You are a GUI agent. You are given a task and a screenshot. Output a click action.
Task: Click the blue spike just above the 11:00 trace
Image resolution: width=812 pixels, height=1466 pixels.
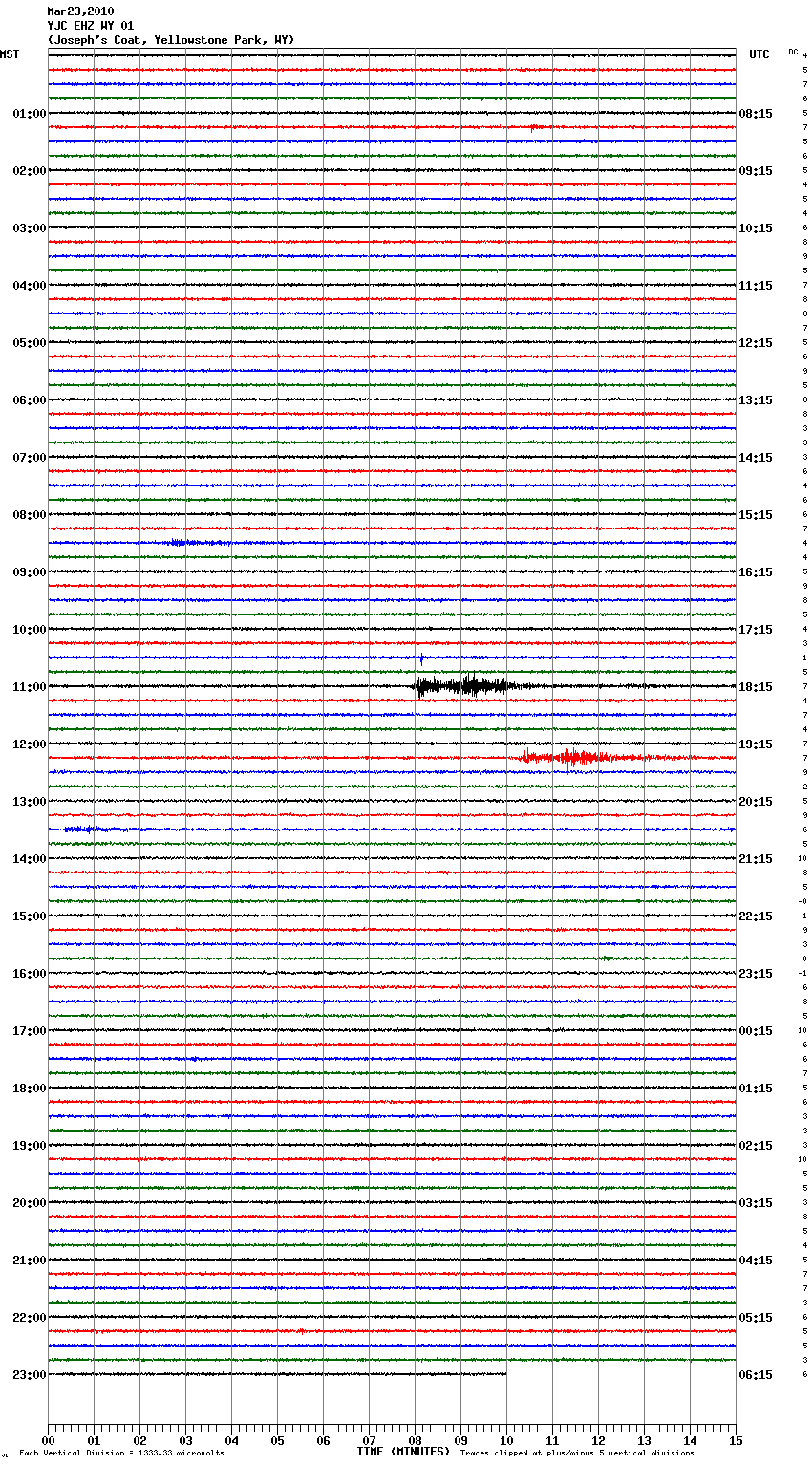[420, 658]
